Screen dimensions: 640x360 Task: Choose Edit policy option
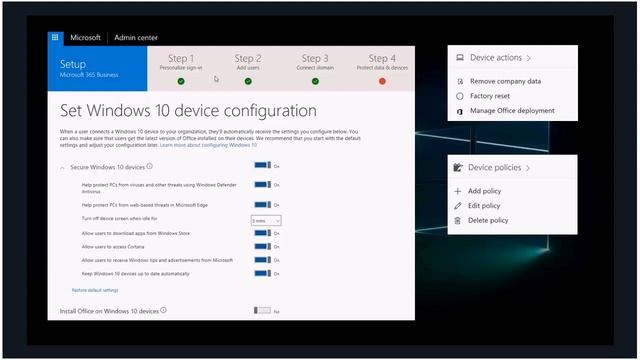coord(484,206)
